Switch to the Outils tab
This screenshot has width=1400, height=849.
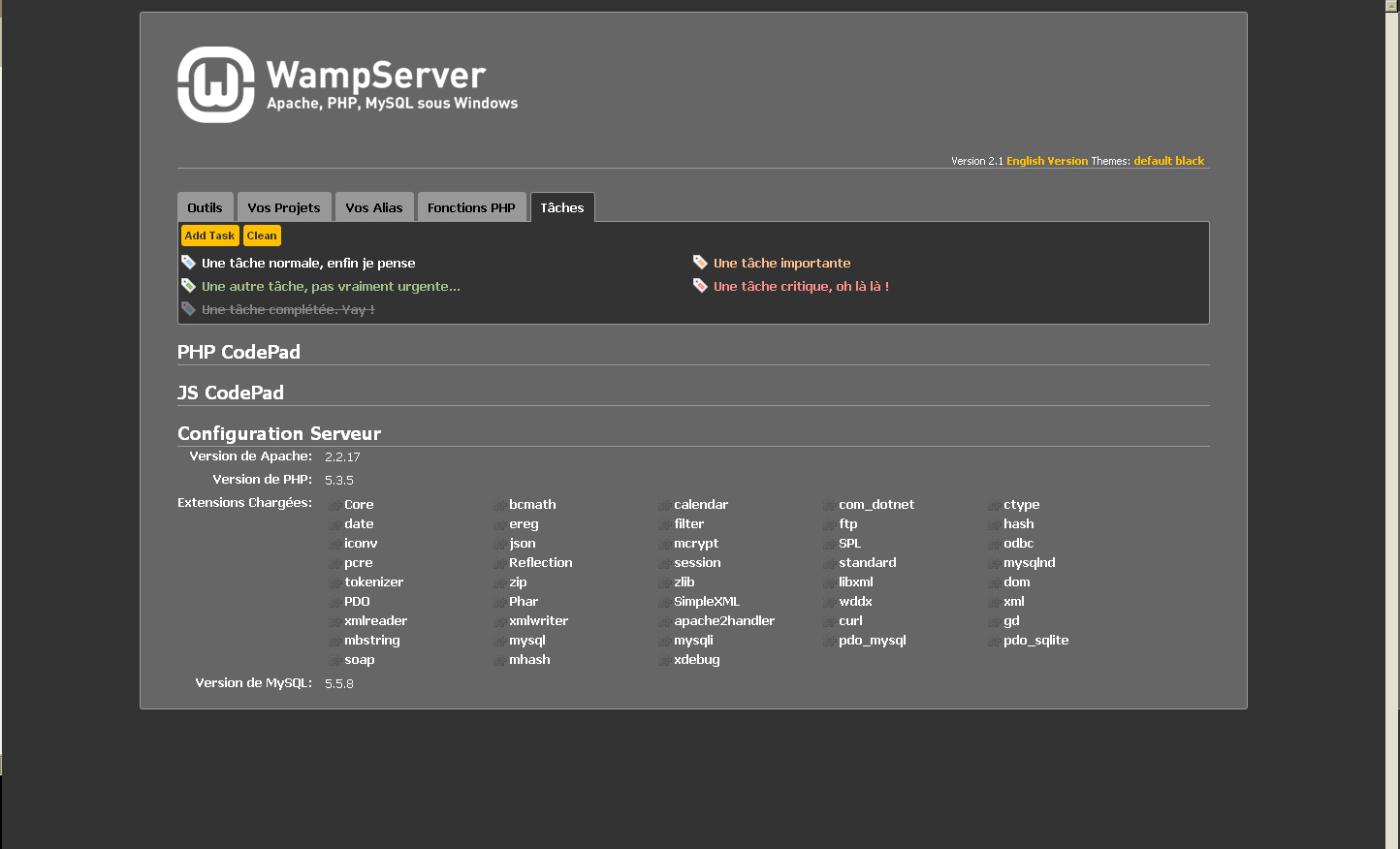pos(205,207)
